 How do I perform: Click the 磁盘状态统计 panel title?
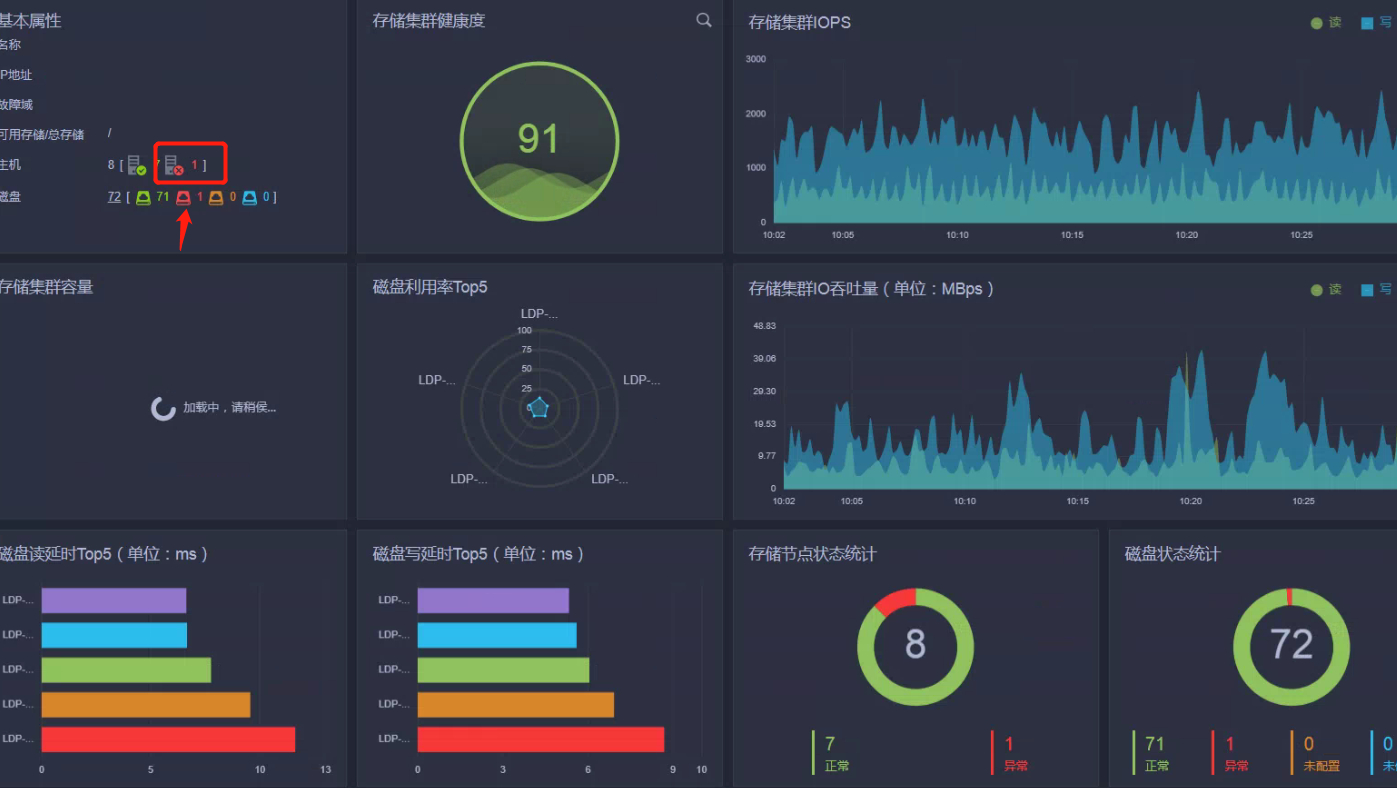point(1173,554)
